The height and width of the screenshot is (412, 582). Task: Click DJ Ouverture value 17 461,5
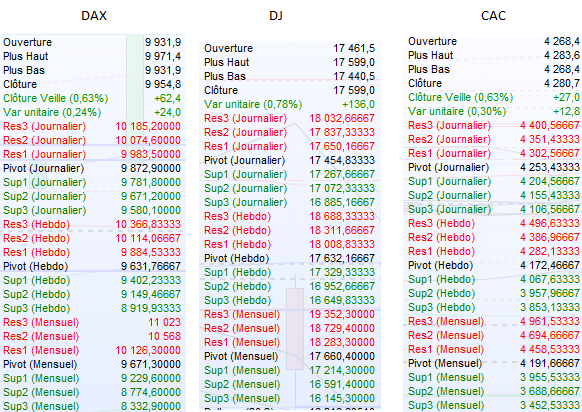(x=354, y=48)
